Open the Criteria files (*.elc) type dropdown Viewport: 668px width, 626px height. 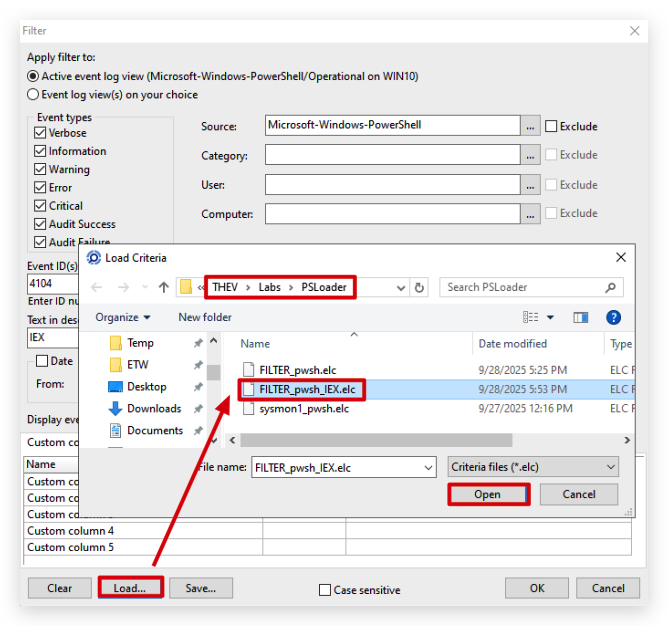(533, 467)
